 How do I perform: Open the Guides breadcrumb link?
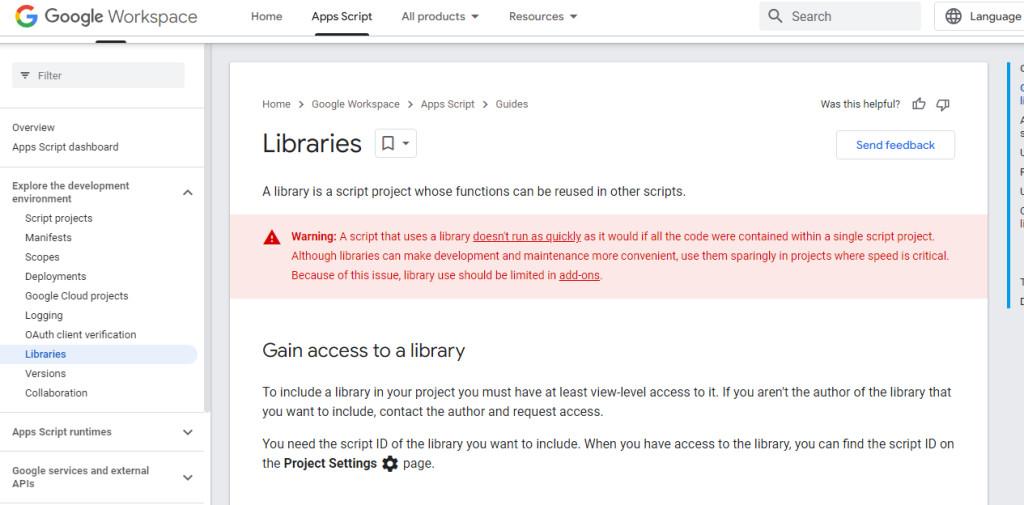[512, 104]
